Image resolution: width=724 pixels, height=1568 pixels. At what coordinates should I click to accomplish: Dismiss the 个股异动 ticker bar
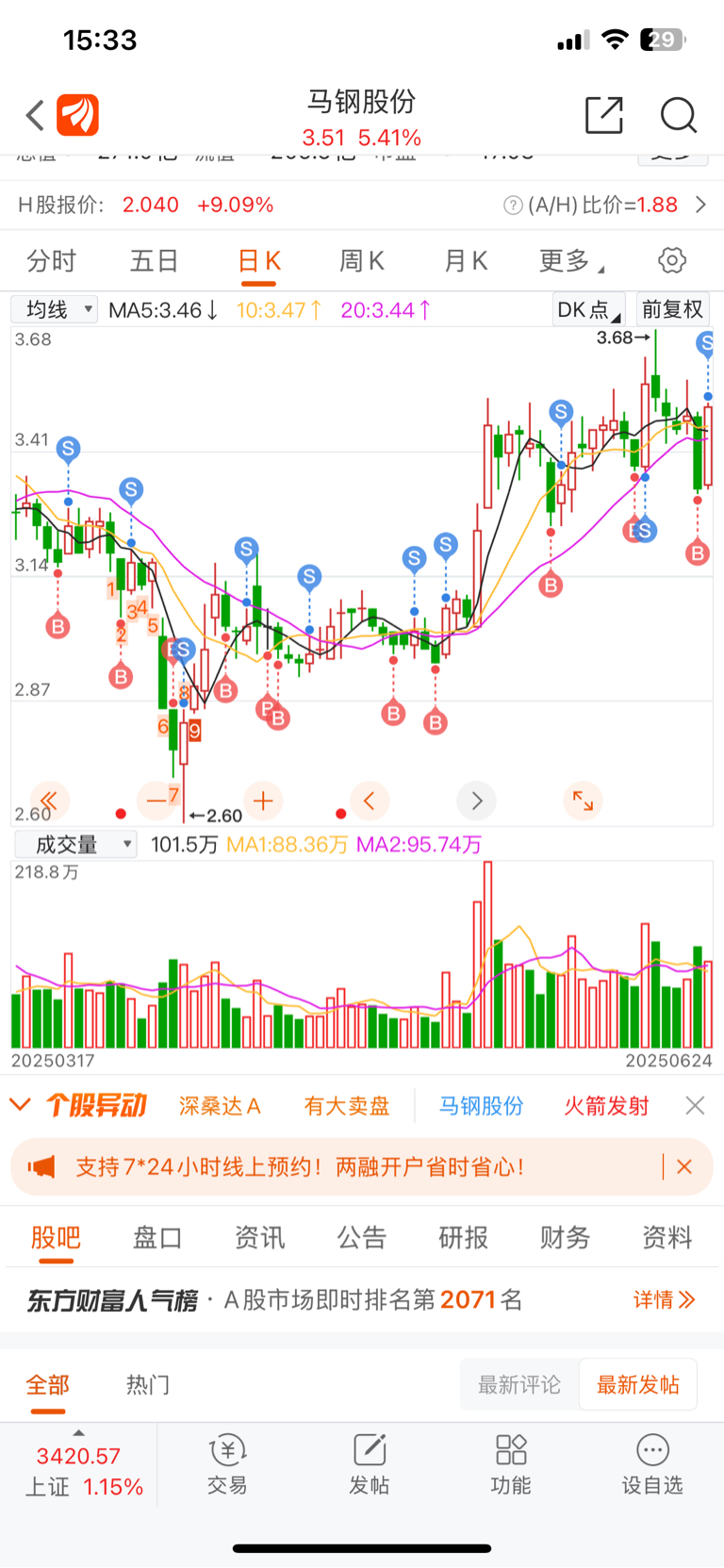(x=695, y=1105)
